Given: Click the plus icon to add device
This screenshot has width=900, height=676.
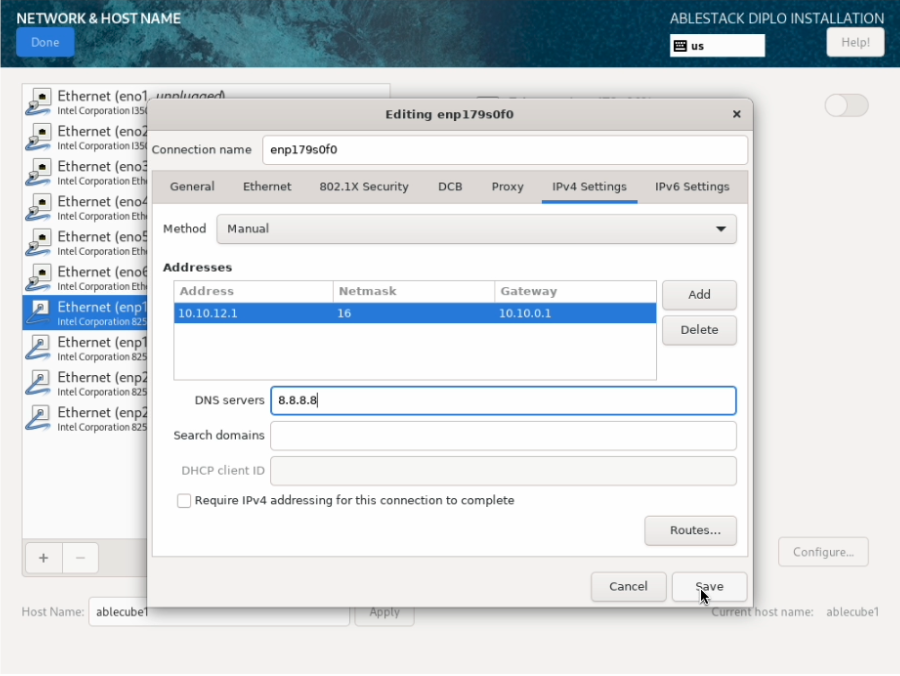Looking at the screenshot, I should click(43, 558).
